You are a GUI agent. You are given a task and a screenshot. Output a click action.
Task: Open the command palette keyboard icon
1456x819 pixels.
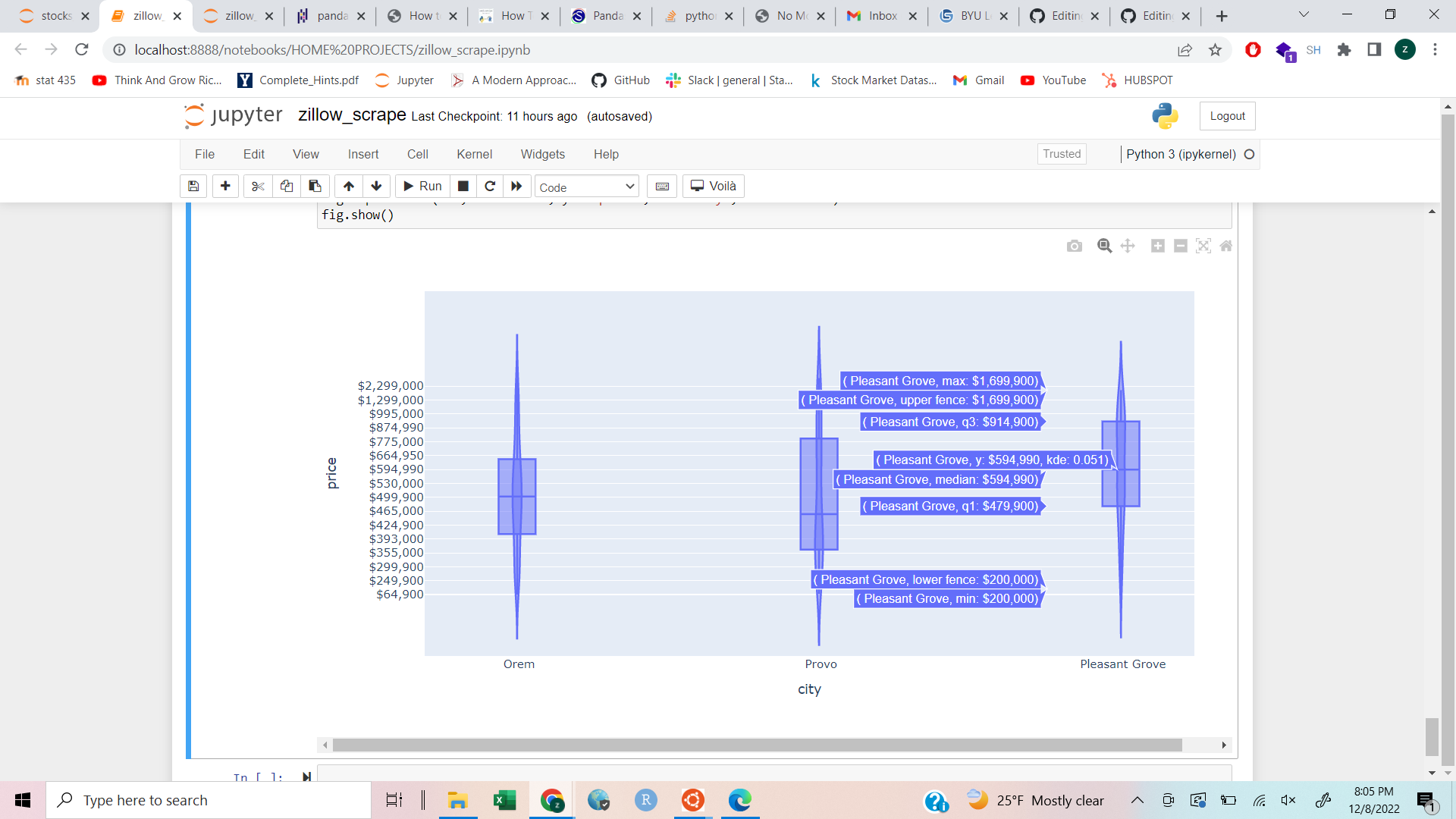[x=662, y=187]
